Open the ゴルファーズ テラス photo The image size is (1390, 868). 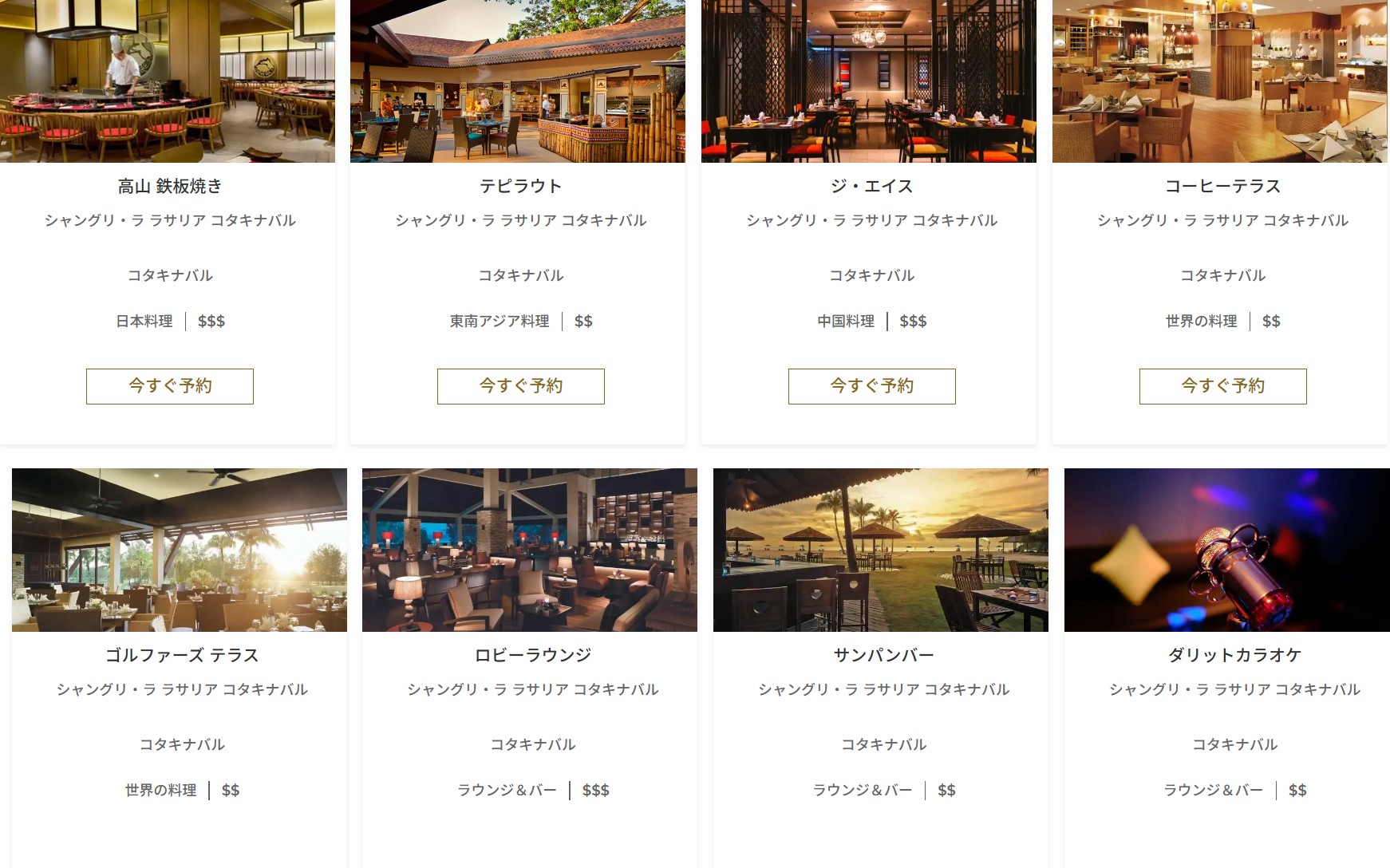[180, 550]
